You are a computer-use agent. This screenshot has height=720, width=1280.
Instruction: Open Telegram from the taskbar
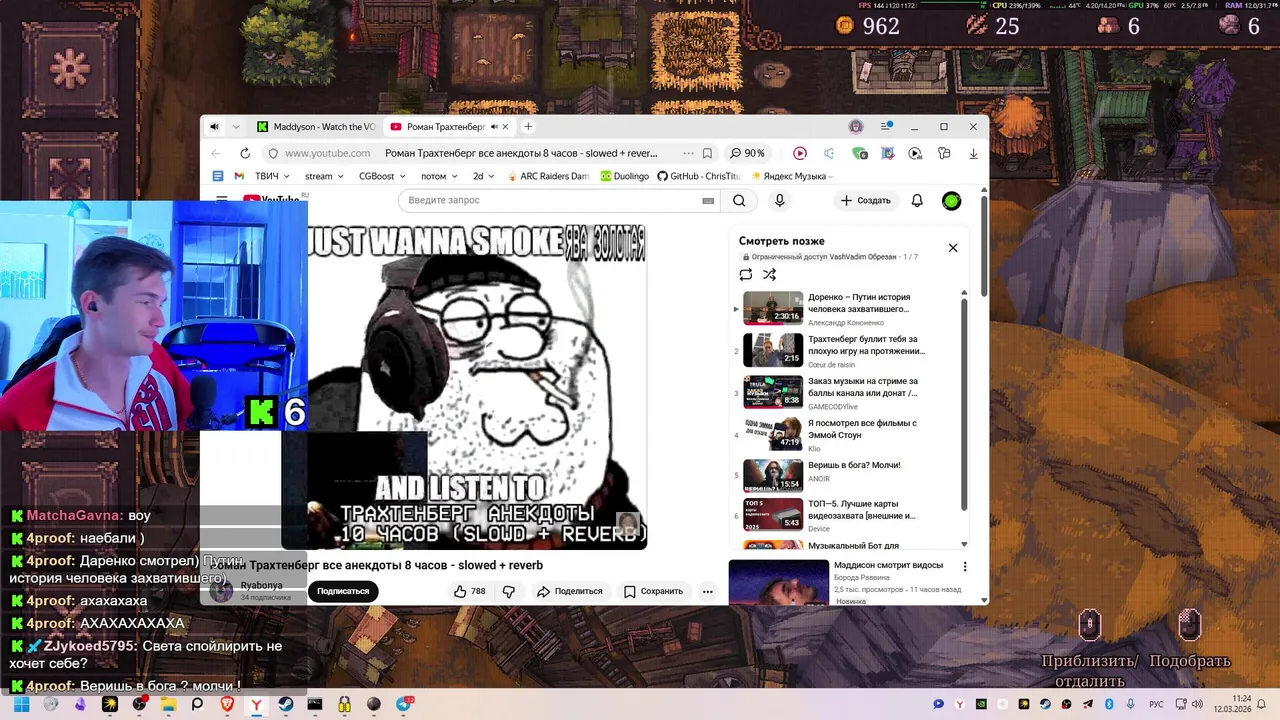coord(404,704)
